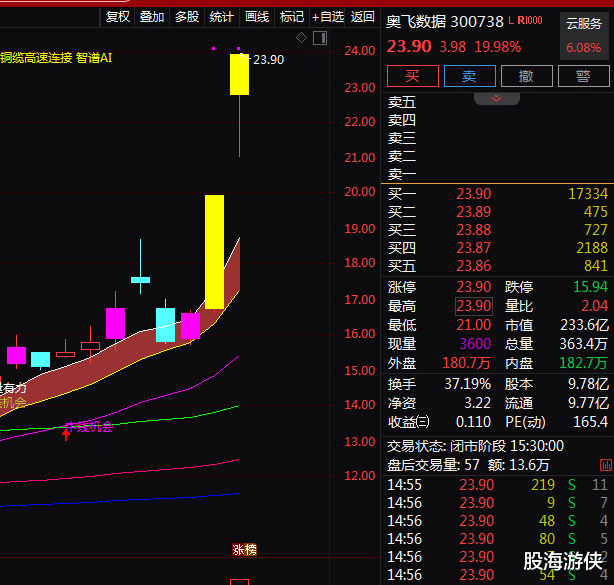Activate the 画线 drawing tool
This screenshot has width=614, height=585.
click(x=257, y=17)
